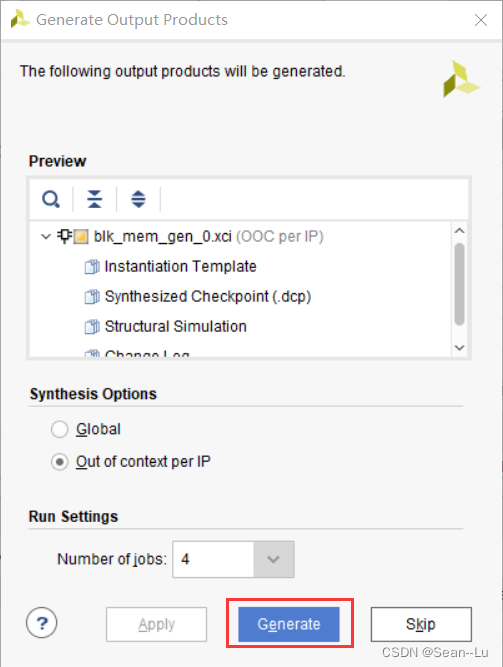Screen dimensions: 503x667
Task: Collapse the blk_mem_gen_0.xci tree node
Action: pos(46,236)
